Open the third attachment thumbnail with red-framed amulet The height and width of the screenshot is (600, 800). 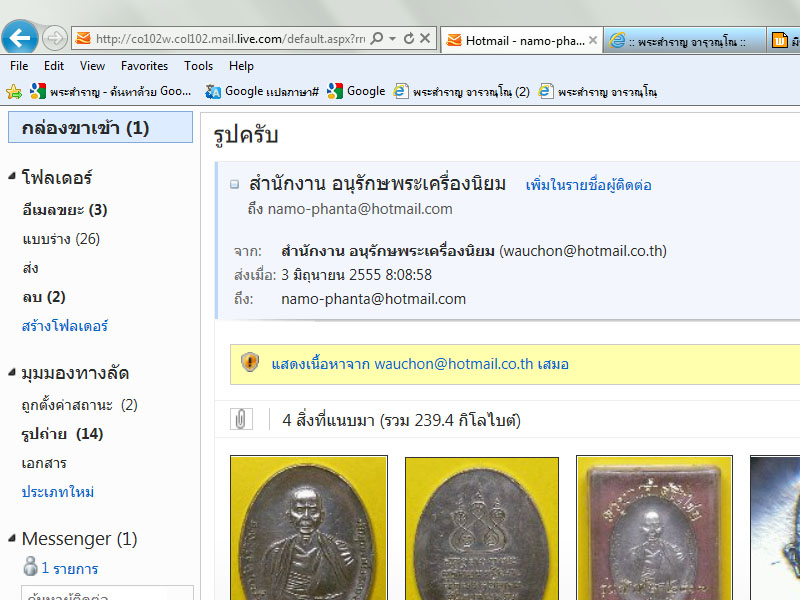tap(654, 528)
